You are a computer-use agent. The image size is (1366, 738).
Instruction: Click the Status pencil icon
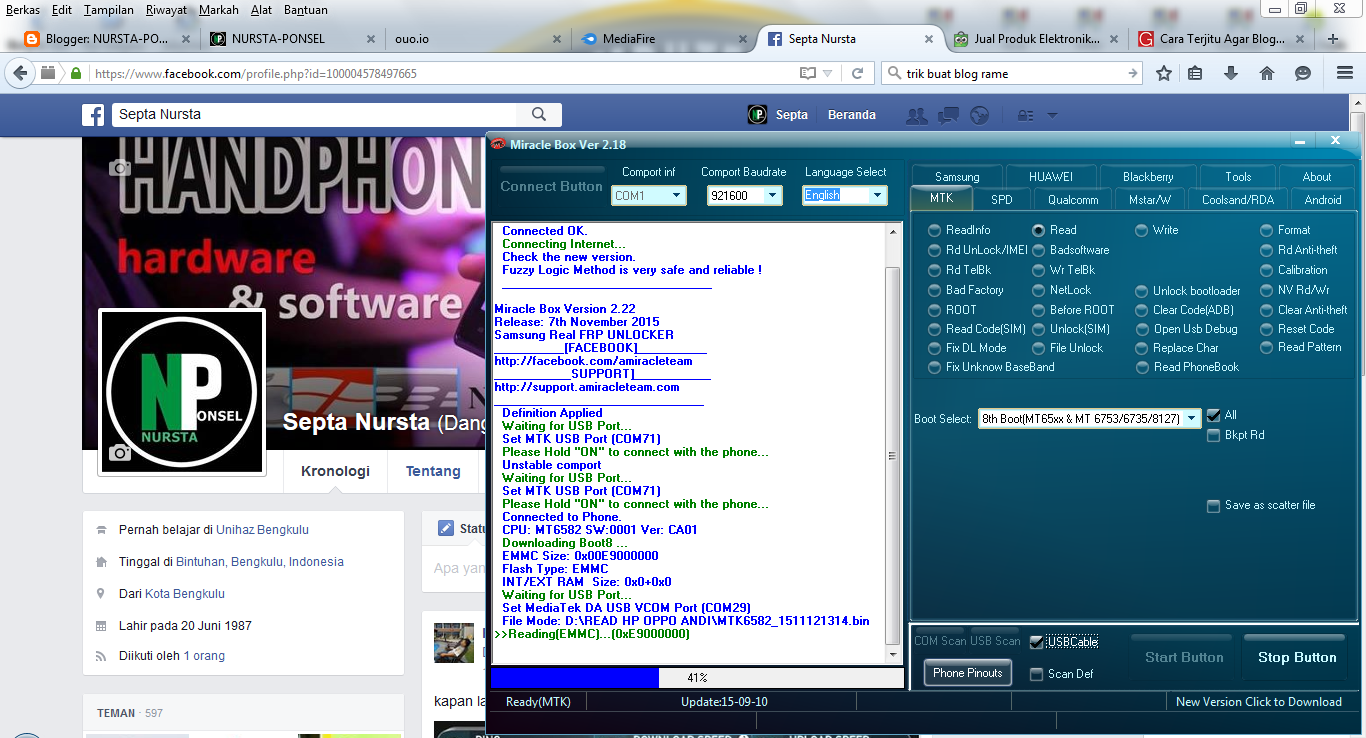[x=446, y=529]
